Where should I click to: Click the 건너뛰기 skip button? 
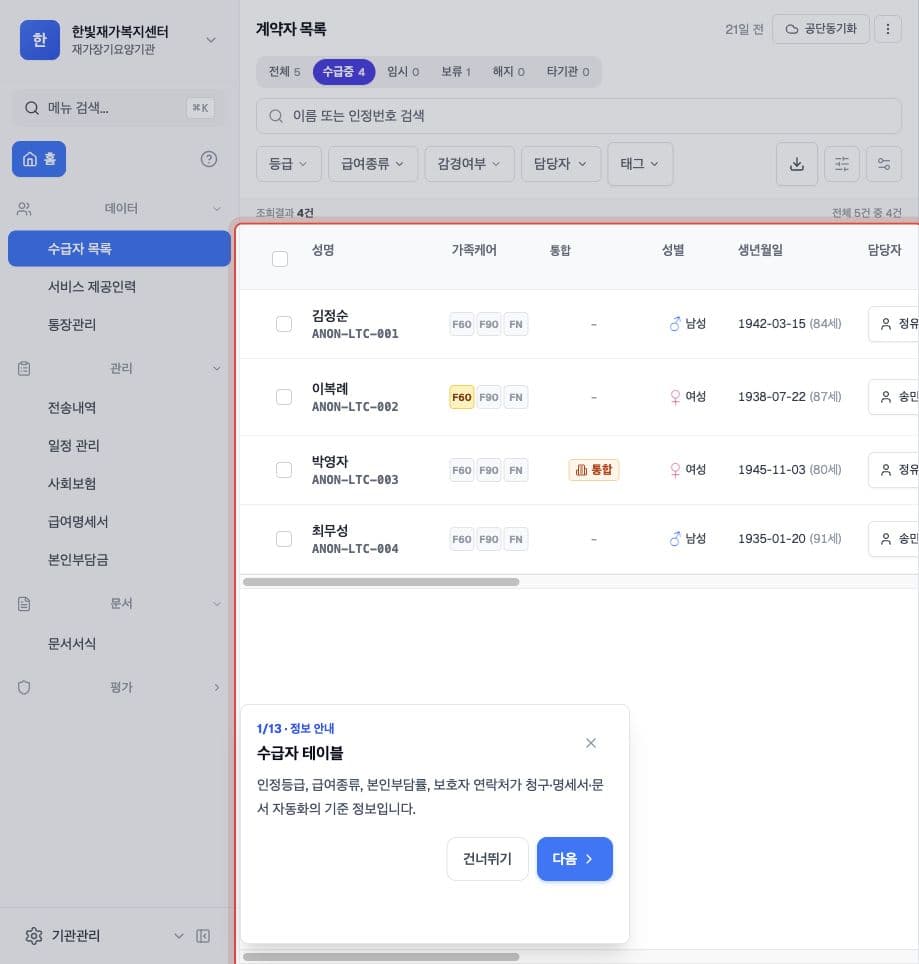point(487,859)
